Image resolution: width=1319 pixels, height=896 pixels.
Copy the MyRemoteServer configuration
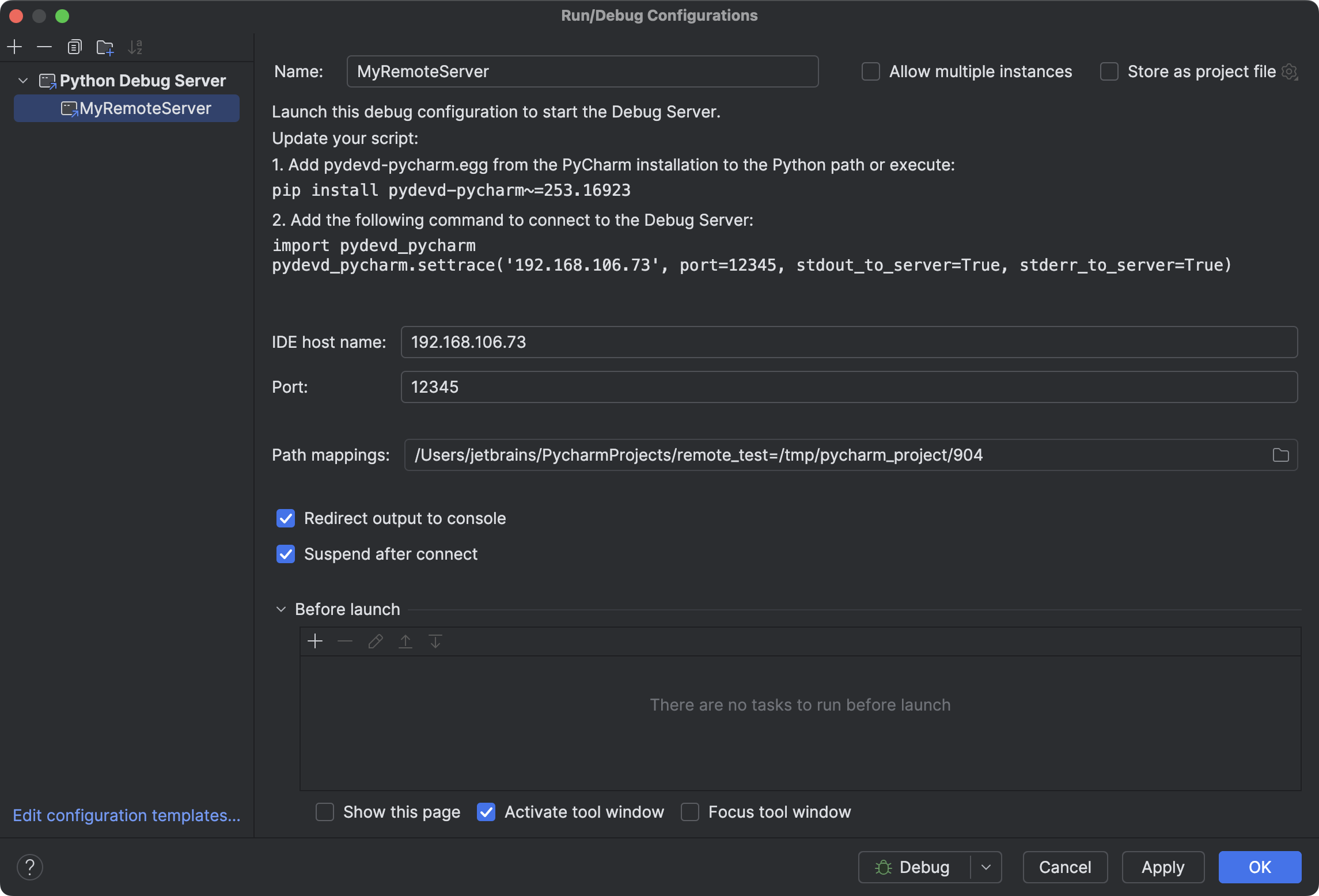(74, 47)
